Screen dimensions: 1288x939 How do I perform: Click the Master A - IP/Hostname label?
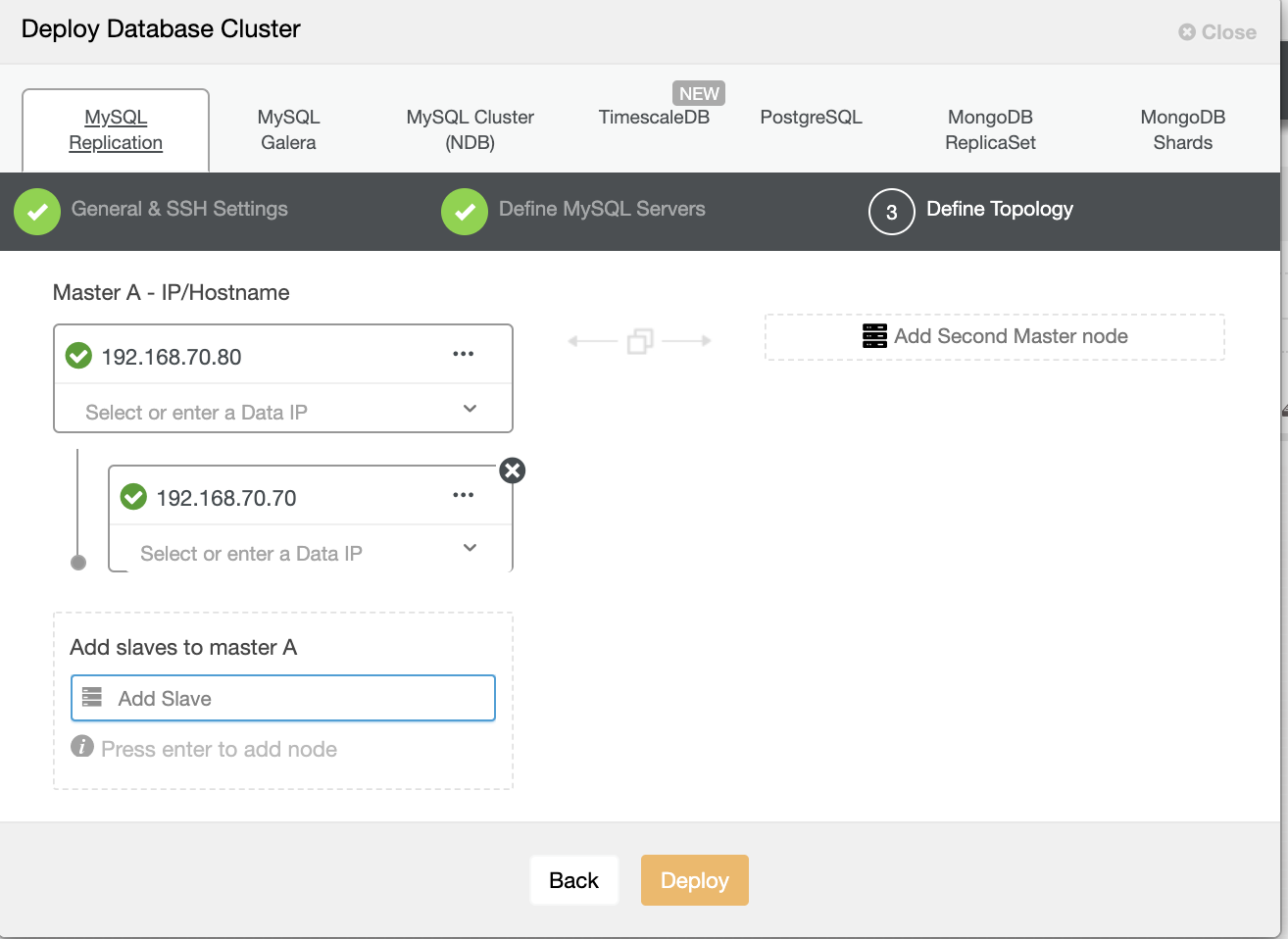coord(172,293)
